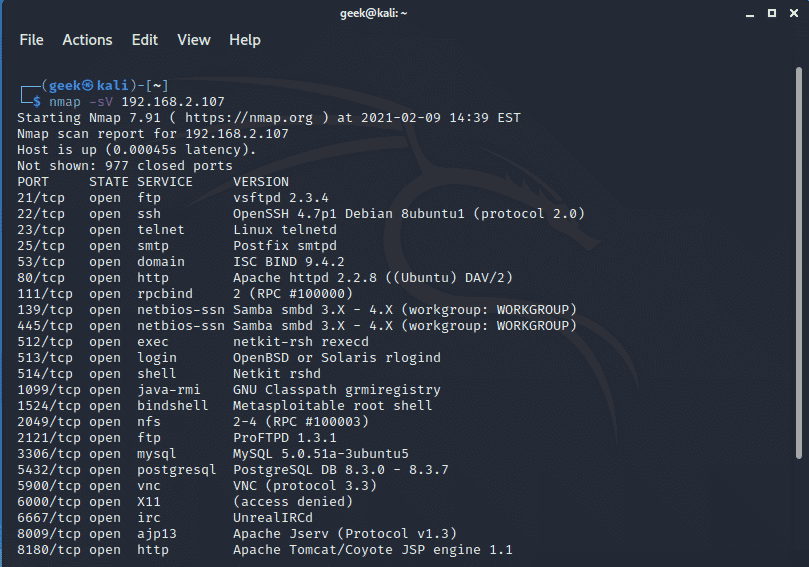Image resolution: width=809 pixels, height=567 pixels.
Task: Open the Actions menu
Action: click(87, 40)
